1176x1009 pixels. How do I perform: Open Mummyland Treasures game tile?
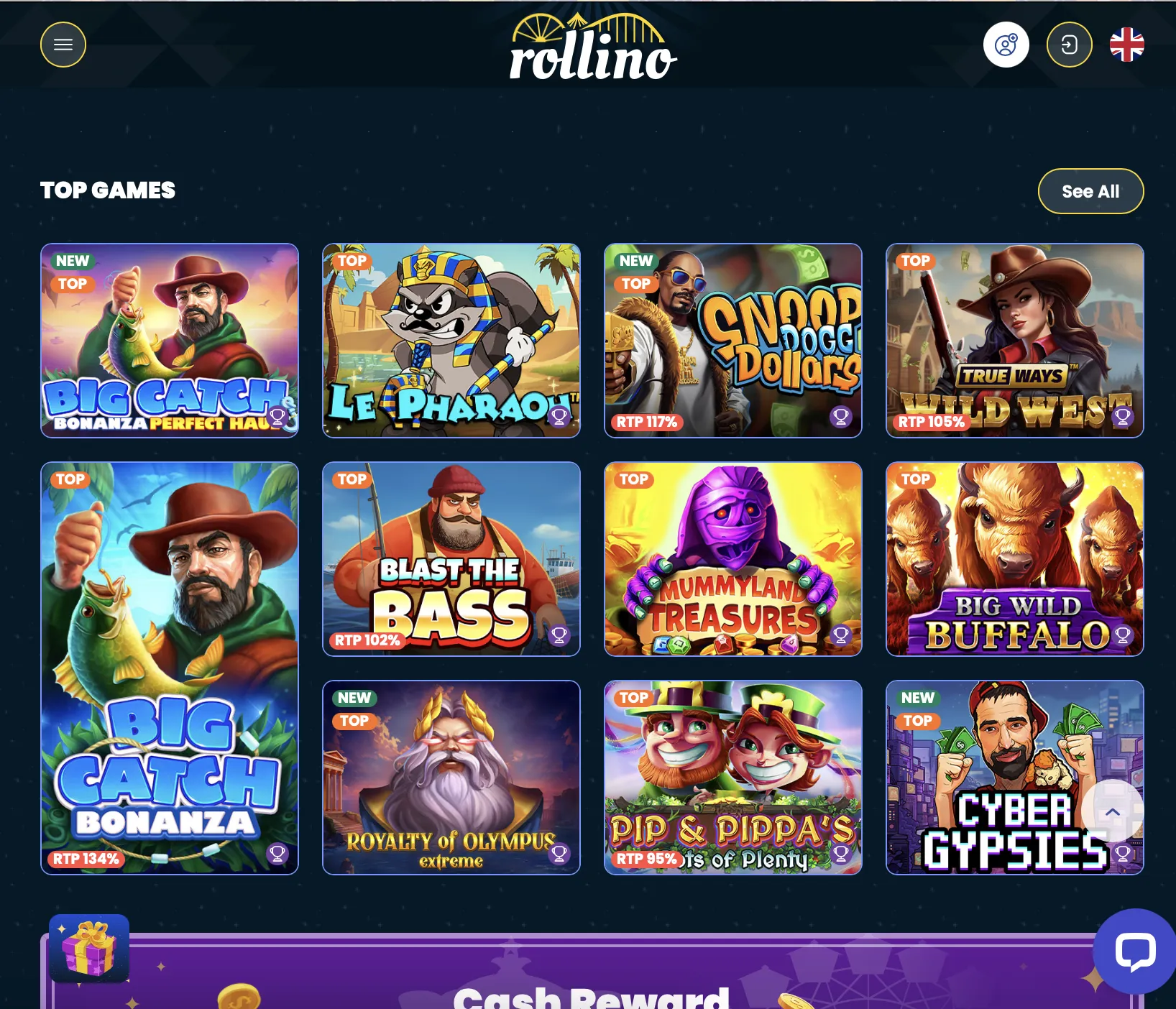click(x=732, y=559)
